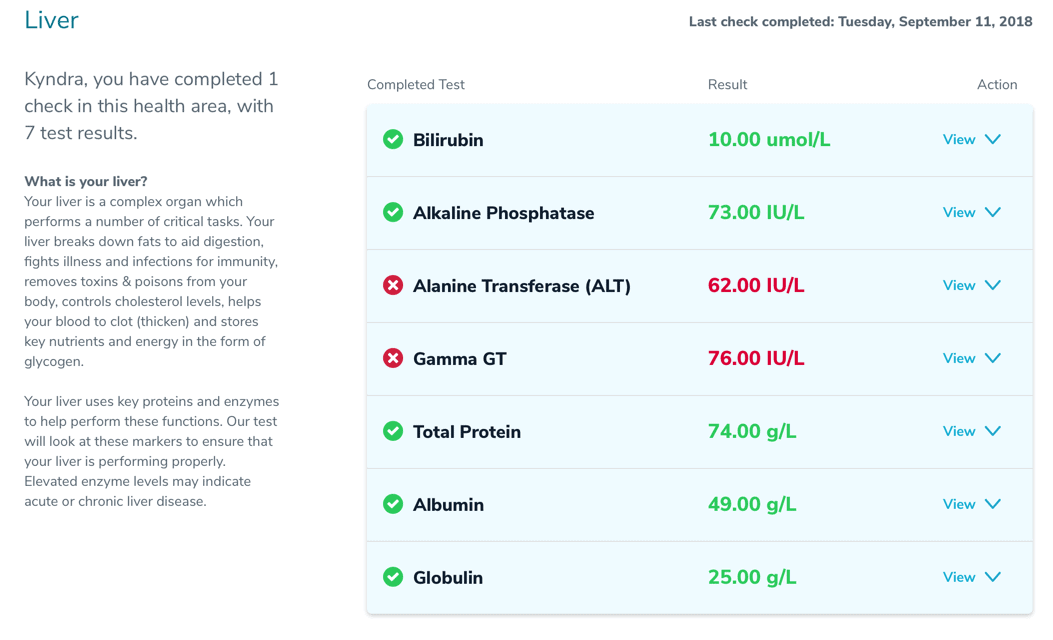Expand the Alkaline Phosphatase row chevron
The height and width of the screenshot is (640, 1053).
click(x=993, y=212)
